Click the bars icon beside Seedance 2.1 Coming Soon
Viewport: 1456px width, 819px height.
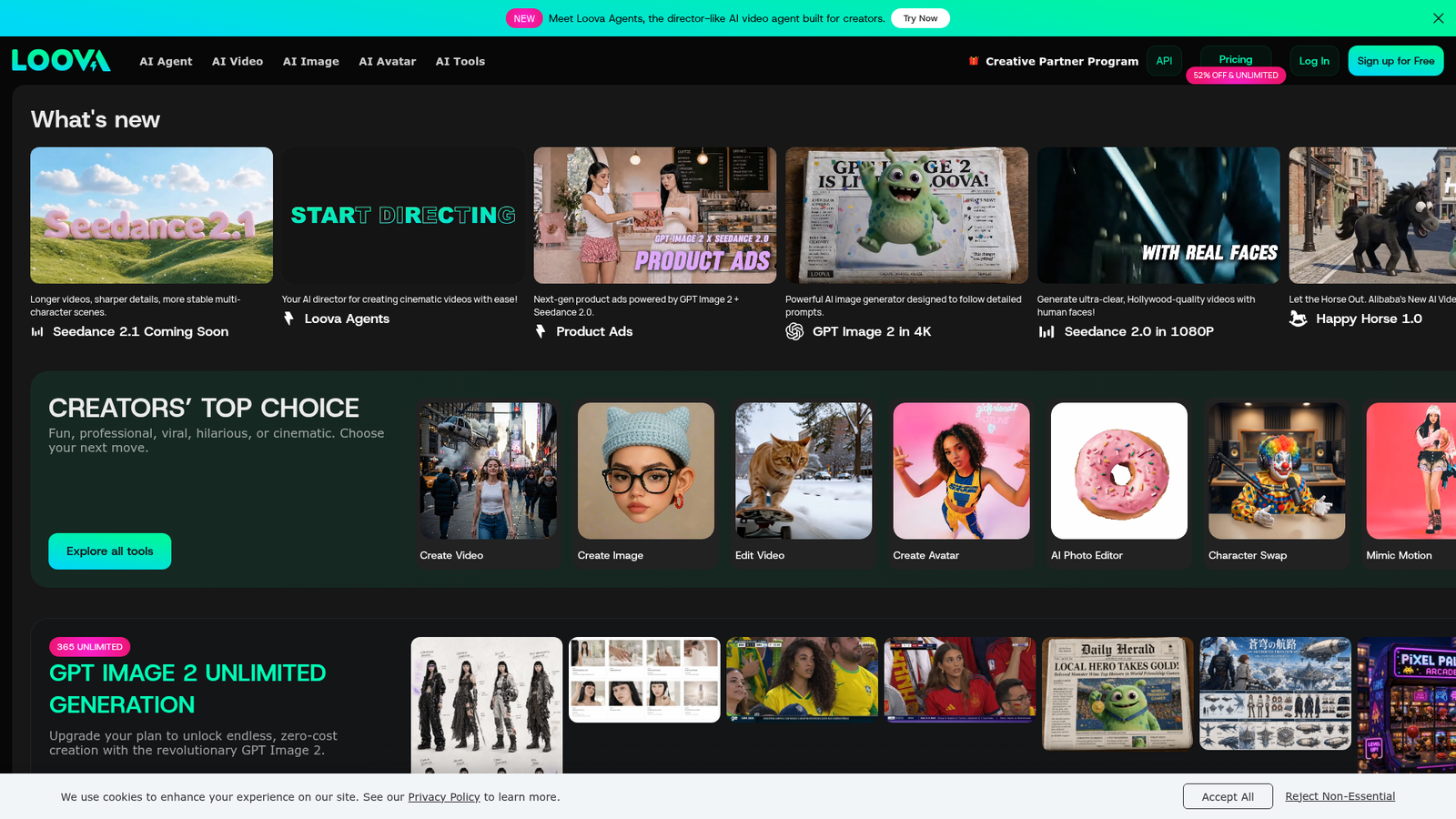pos(37,331)
